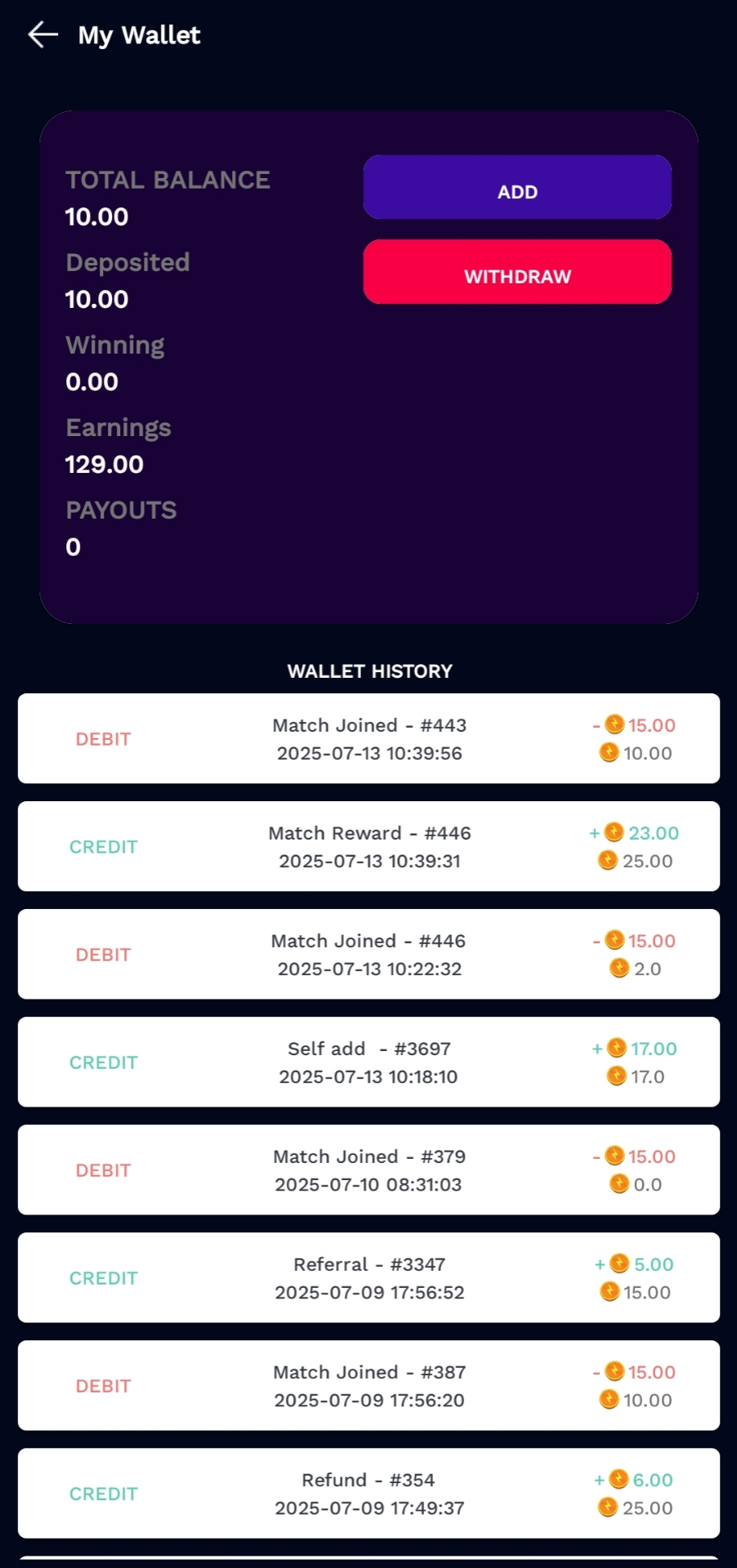Click coin icon next to +23.00 reward
The image size is (737, 1568).
[x=614, y=832]
